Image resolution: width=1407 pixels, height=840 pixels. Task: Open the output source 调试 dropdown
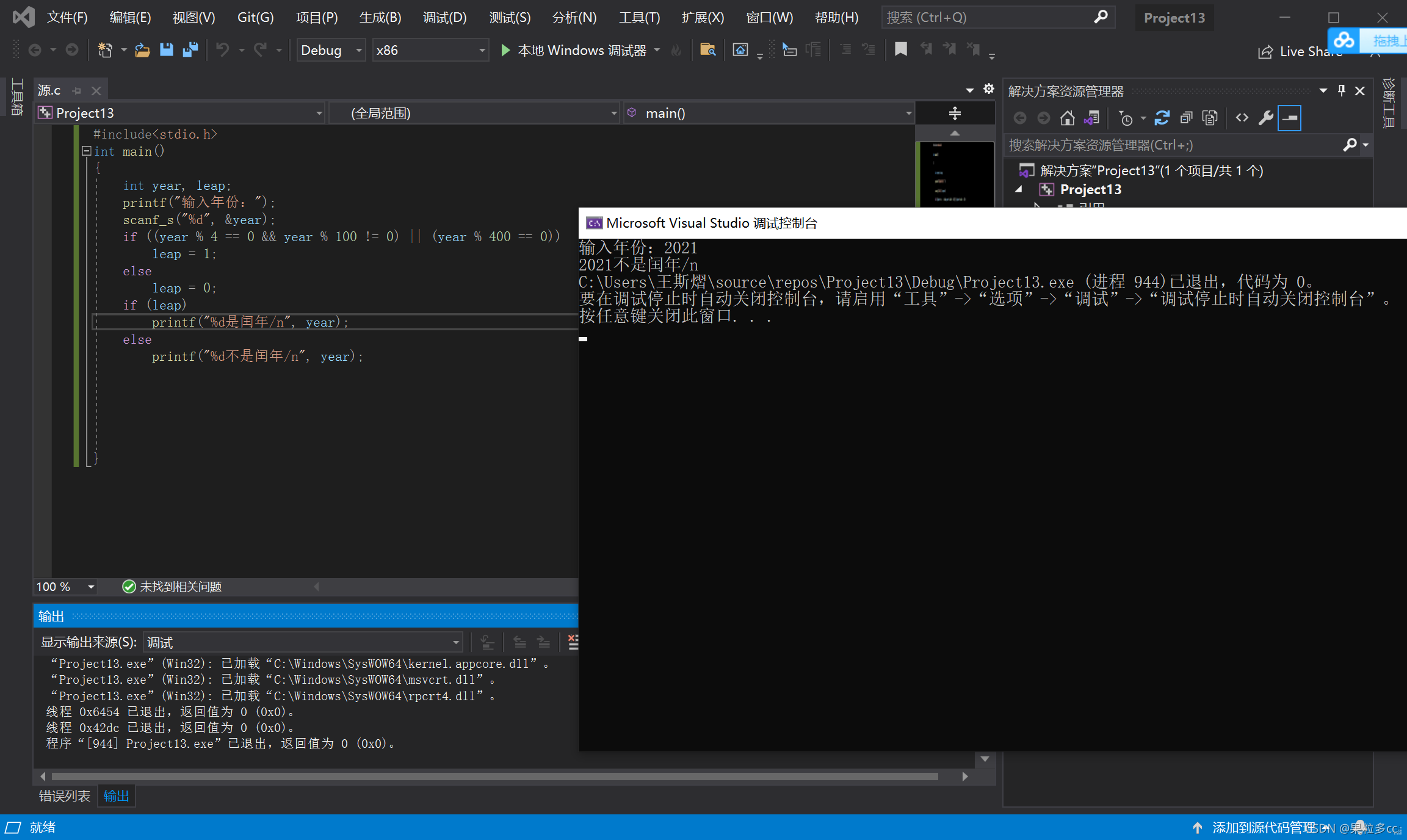[303, 642]
